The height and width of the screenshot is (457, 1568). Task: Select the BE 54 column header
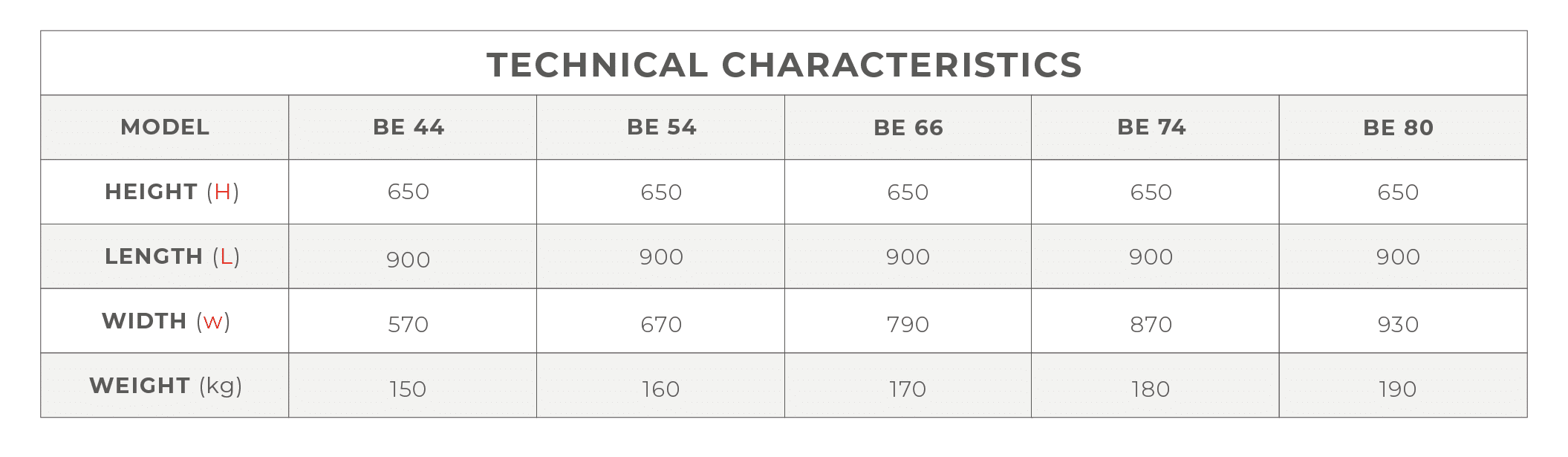tap(661, 127)
